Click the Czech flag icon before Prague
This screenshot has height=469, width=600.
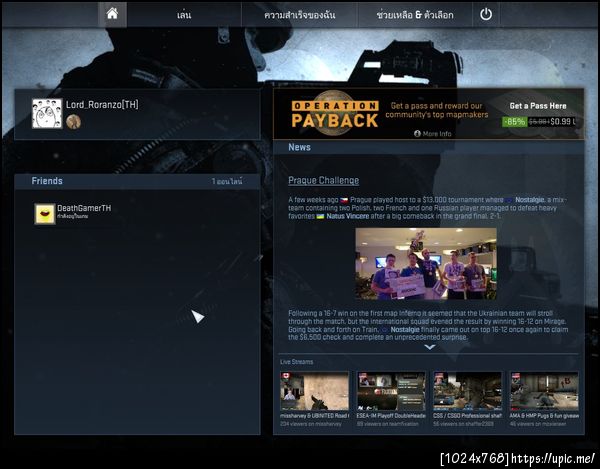[x=344, y=200]
